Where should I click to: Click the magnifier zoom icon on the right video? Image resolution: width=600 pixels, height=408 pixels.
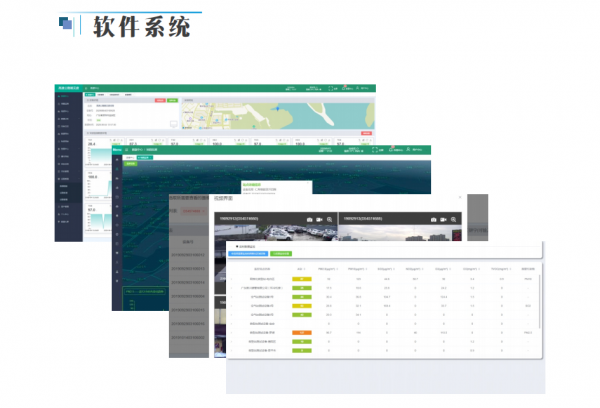453,218
